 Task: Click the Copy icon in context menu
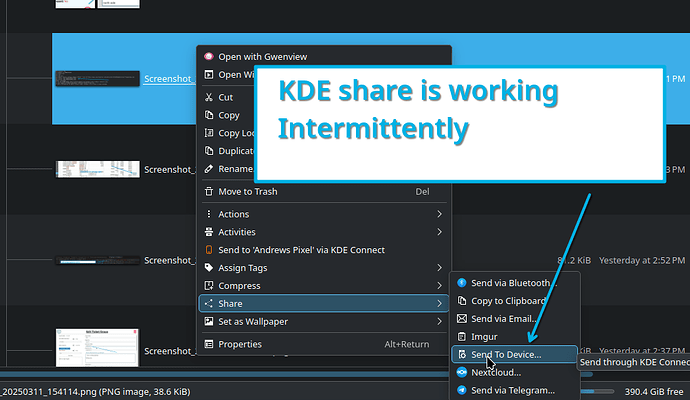point(209,115)
